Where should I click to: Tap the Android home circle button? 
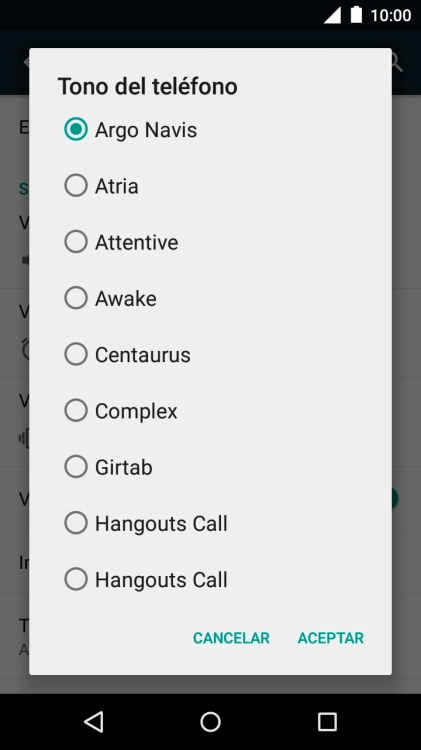pyautogui.click(x=210, y=721)
